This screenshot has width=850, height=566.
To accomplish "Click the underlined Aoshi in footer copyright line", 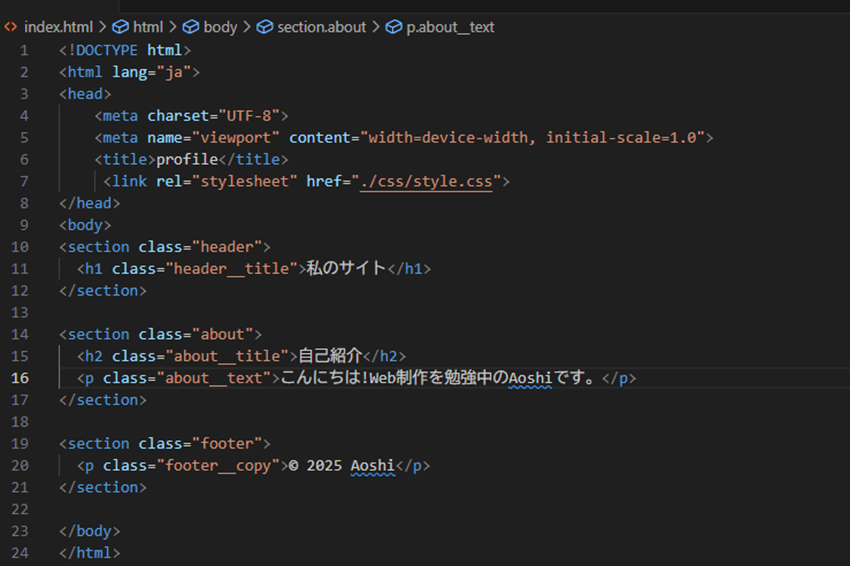I will point(373,465).
